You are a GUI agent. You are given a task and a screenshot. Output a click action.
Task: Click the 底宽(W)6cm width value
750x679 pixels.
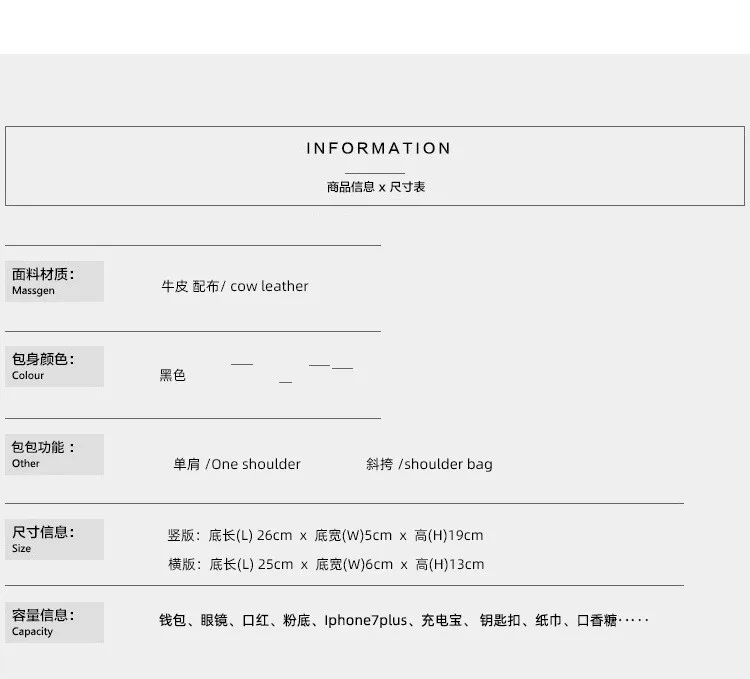point(354,564)
